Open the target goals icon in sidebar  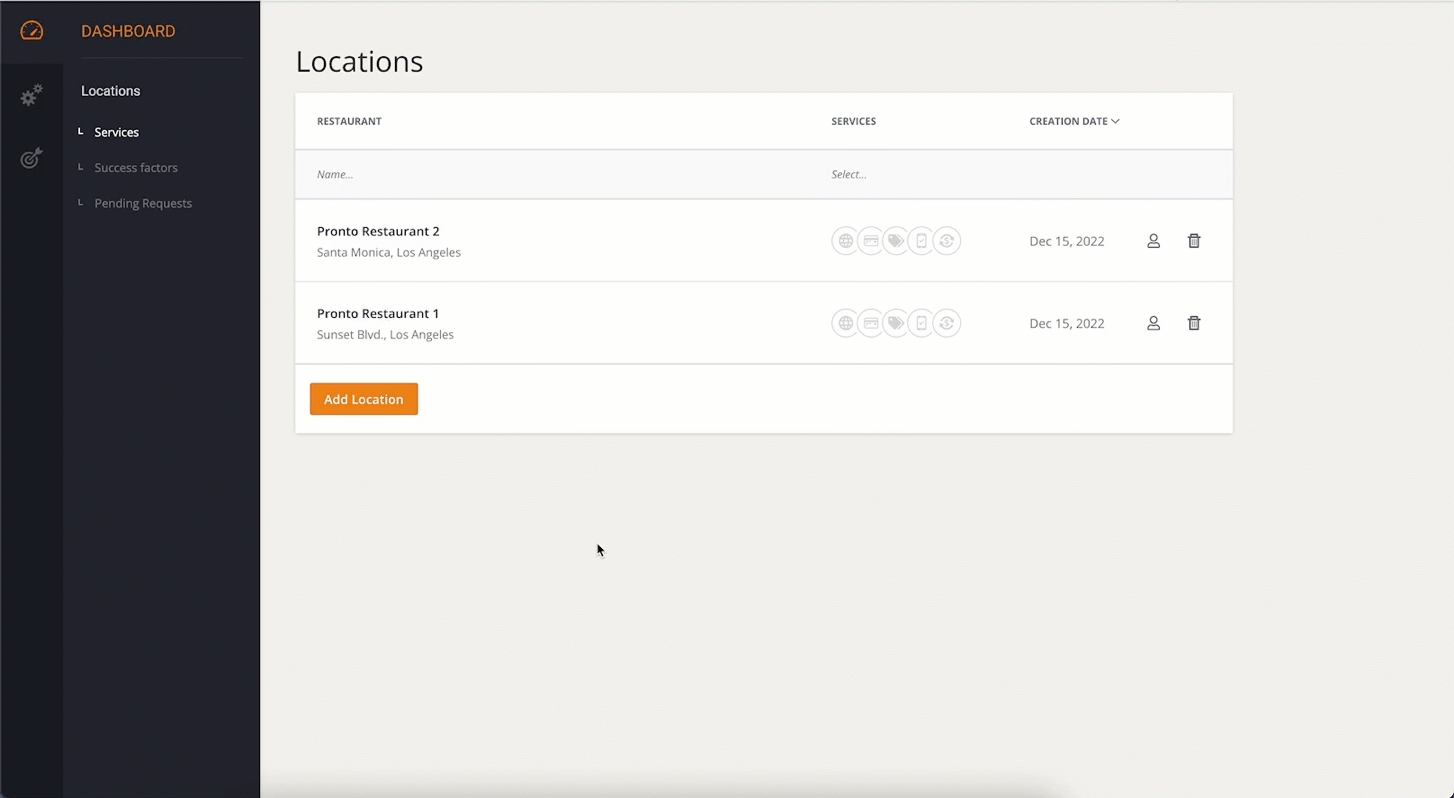[x=32, y=158]
